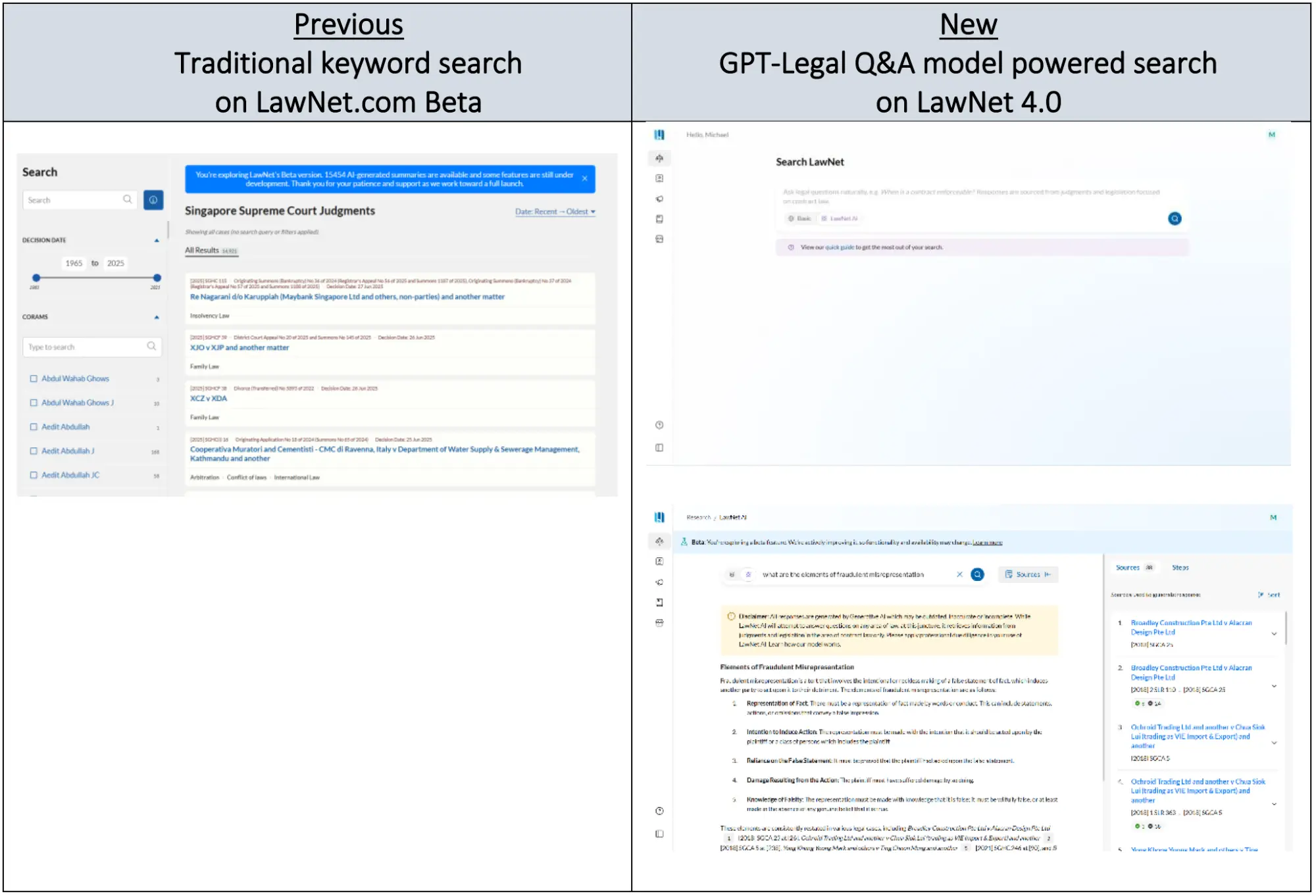Select the All Results tab
This screenshot has width=1316, height=896.
click(211, 251)
